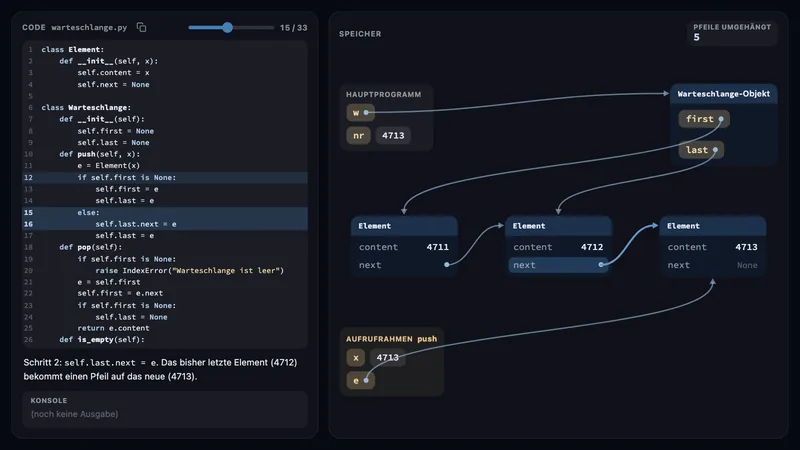The height and width of the screenshot is (450, 800).
Task: Select highlighted line 16 self.last.next = e
Action: pos(165,224)
